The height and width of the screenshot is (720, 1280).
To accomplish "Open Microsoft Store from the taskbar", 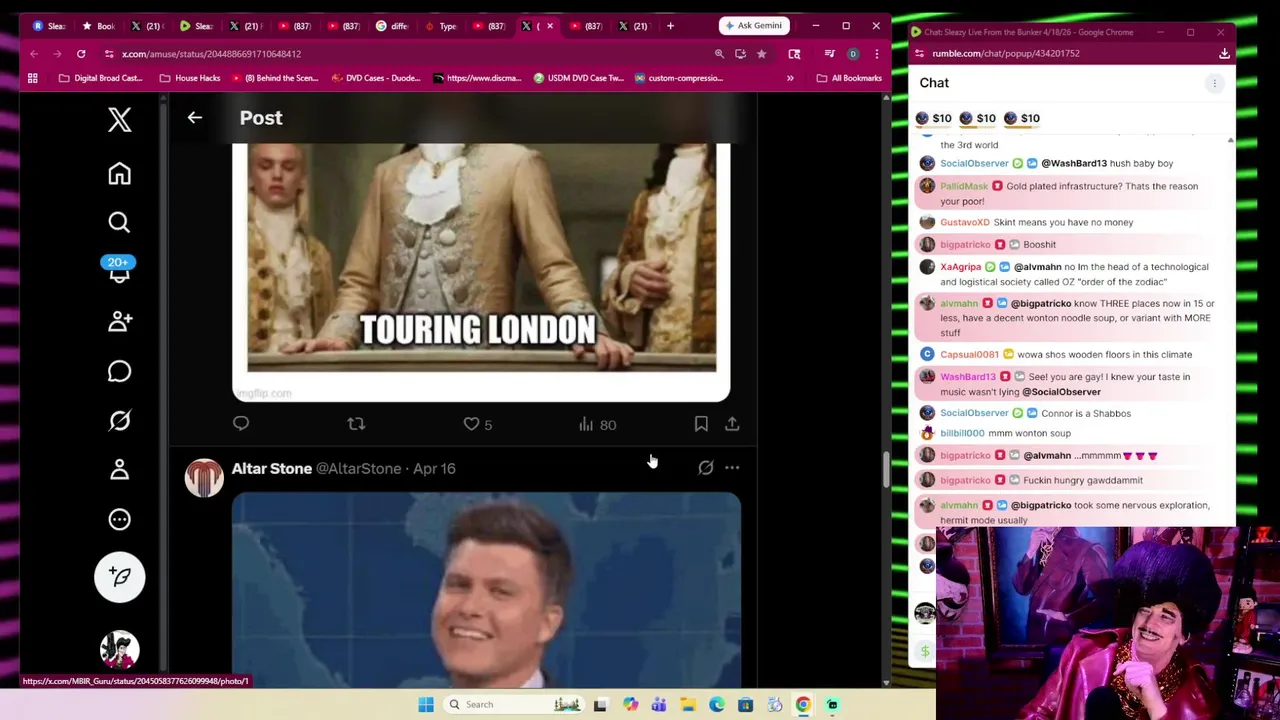I will click(745, 705).
